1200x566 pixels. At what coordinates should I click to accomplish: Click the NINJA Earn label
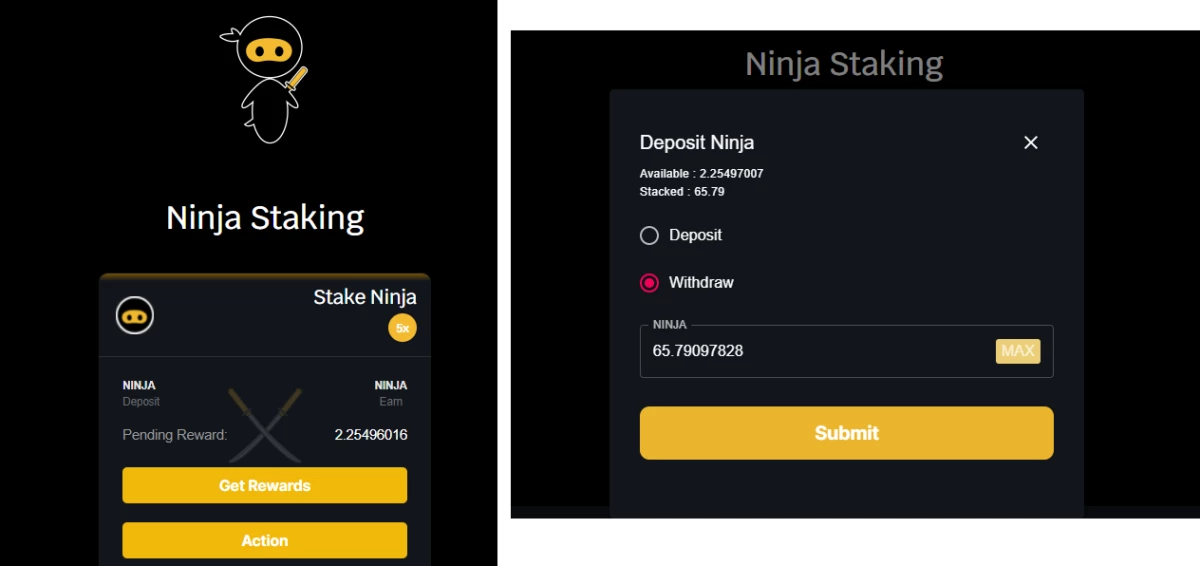391,393
